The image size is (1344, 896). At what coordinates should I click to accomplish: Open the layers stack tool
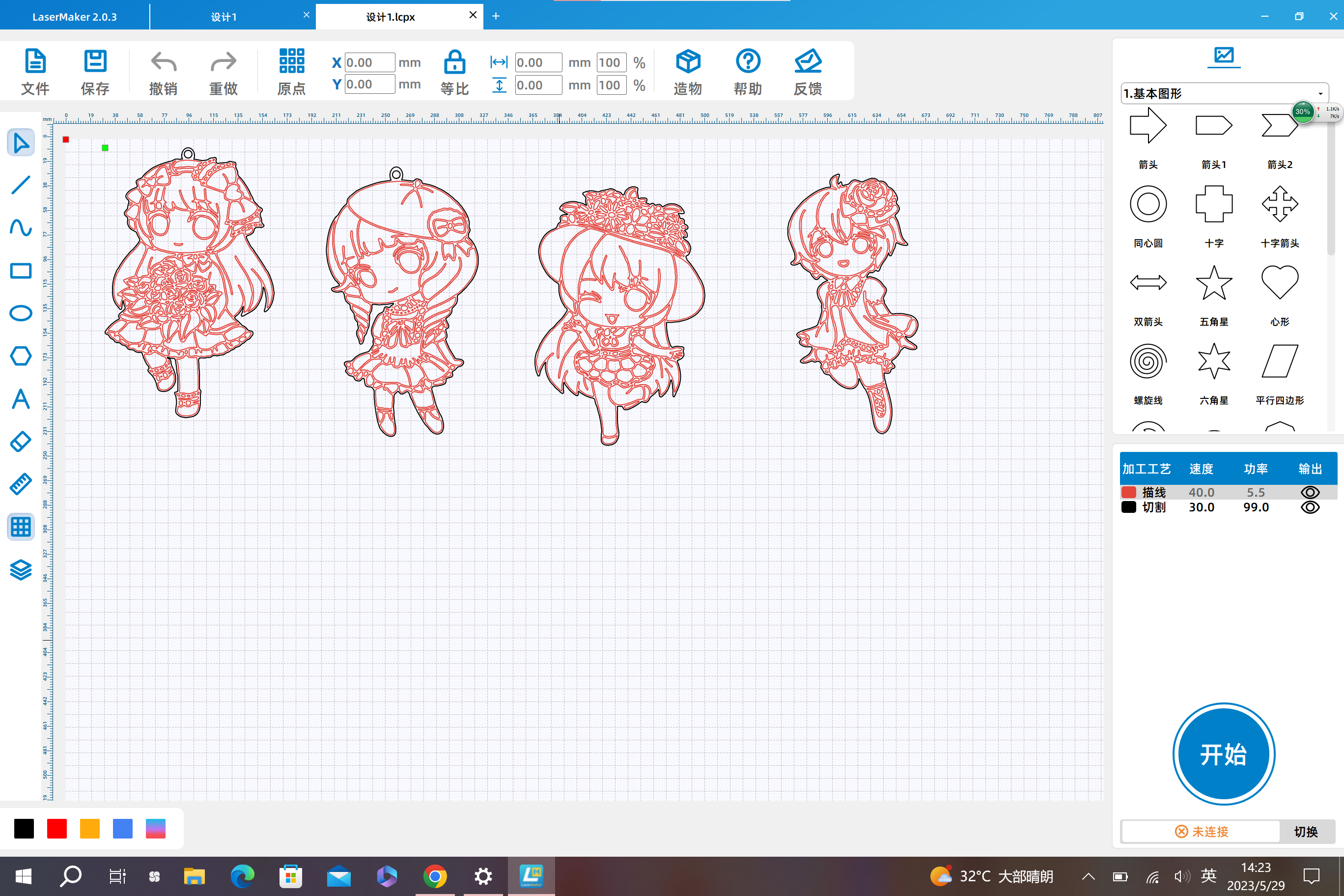[x=21, y=570]
